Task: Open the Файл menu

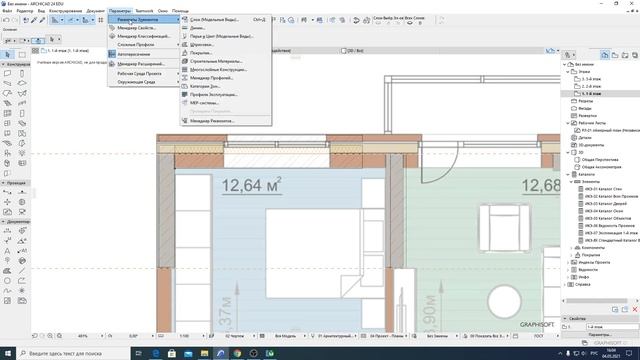Action: click(7, 11)
